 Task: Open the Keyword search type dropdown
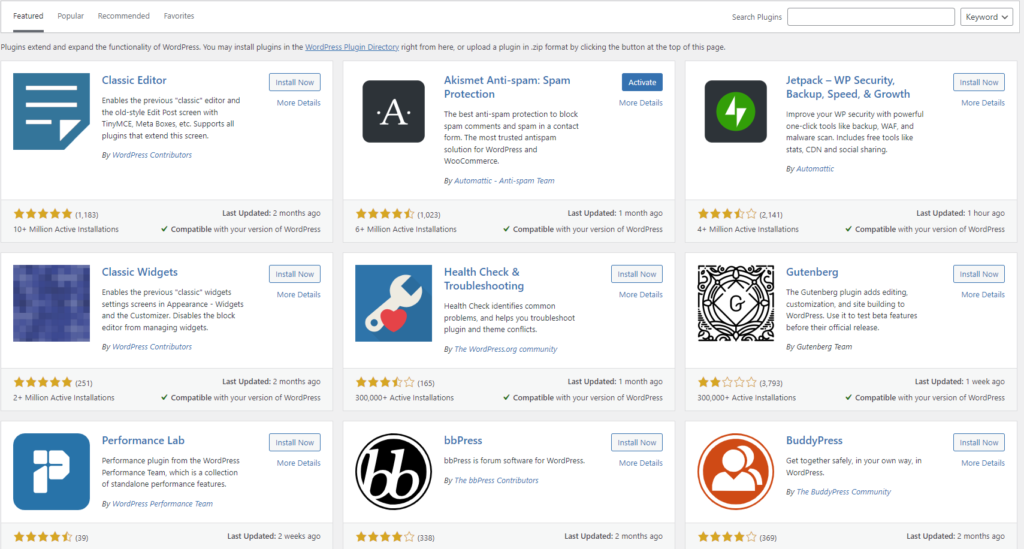(986, 17)
